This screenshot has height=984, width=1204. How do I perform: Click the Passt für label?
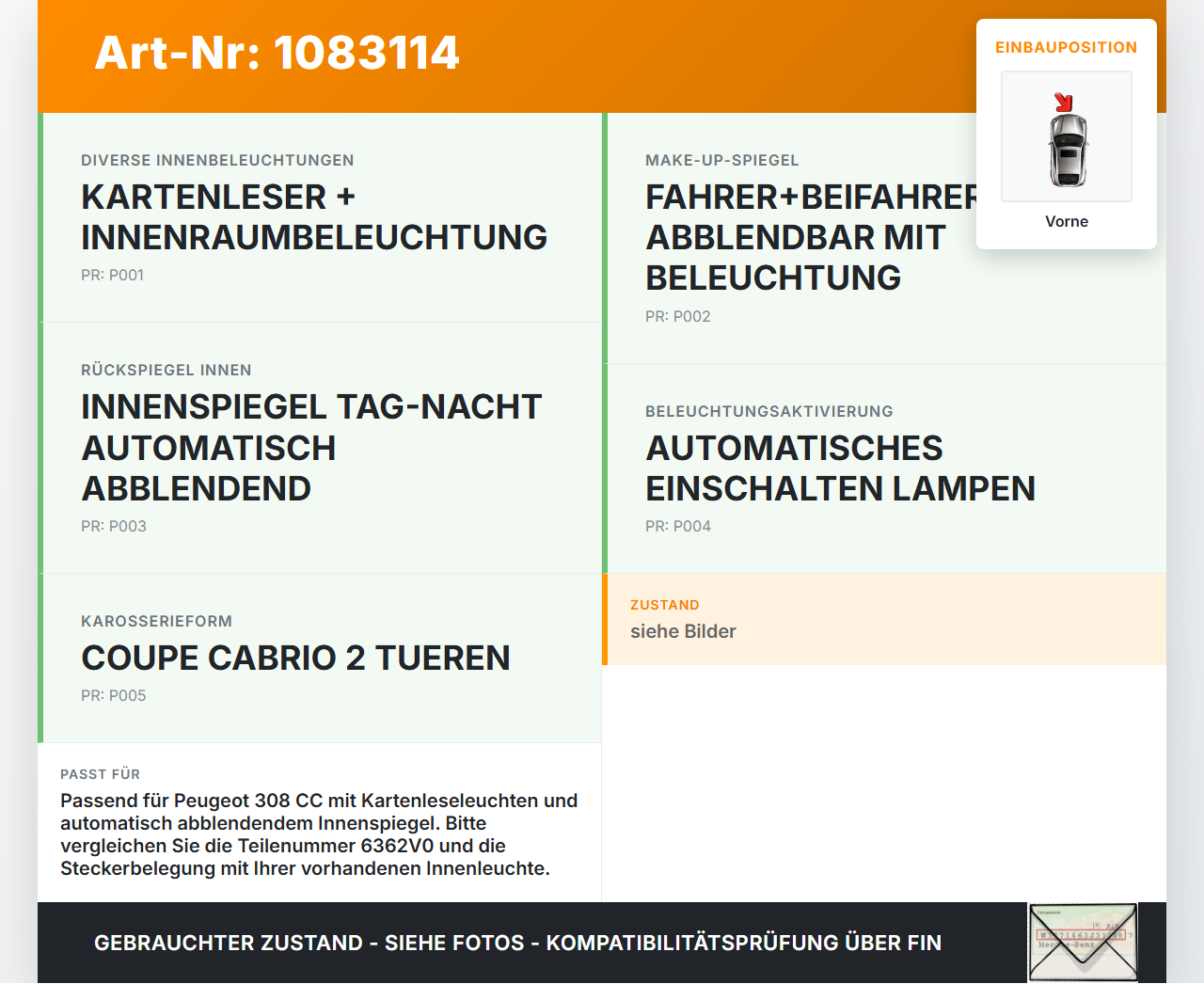coord(100,775)
